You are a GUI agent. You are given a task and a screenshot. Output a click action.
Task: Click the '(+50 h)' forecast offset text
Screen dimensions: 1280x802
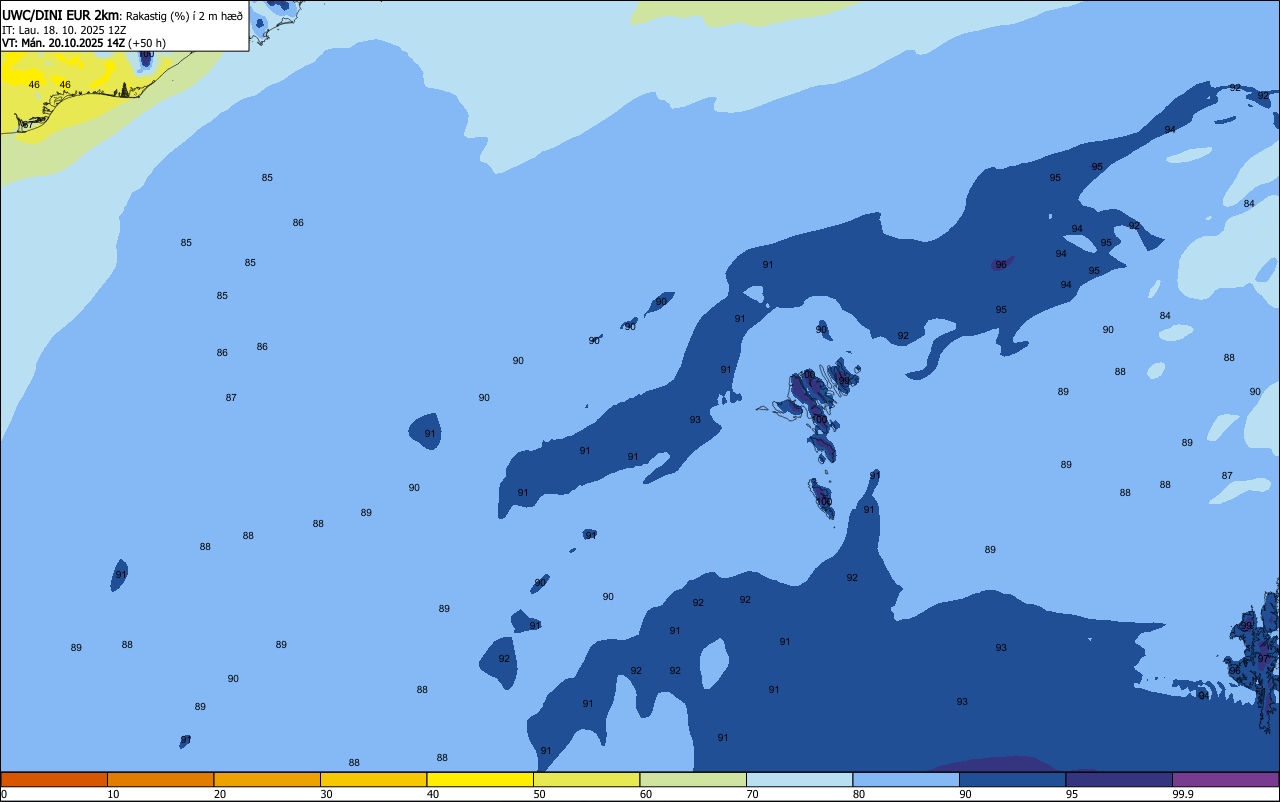(147, 43)
